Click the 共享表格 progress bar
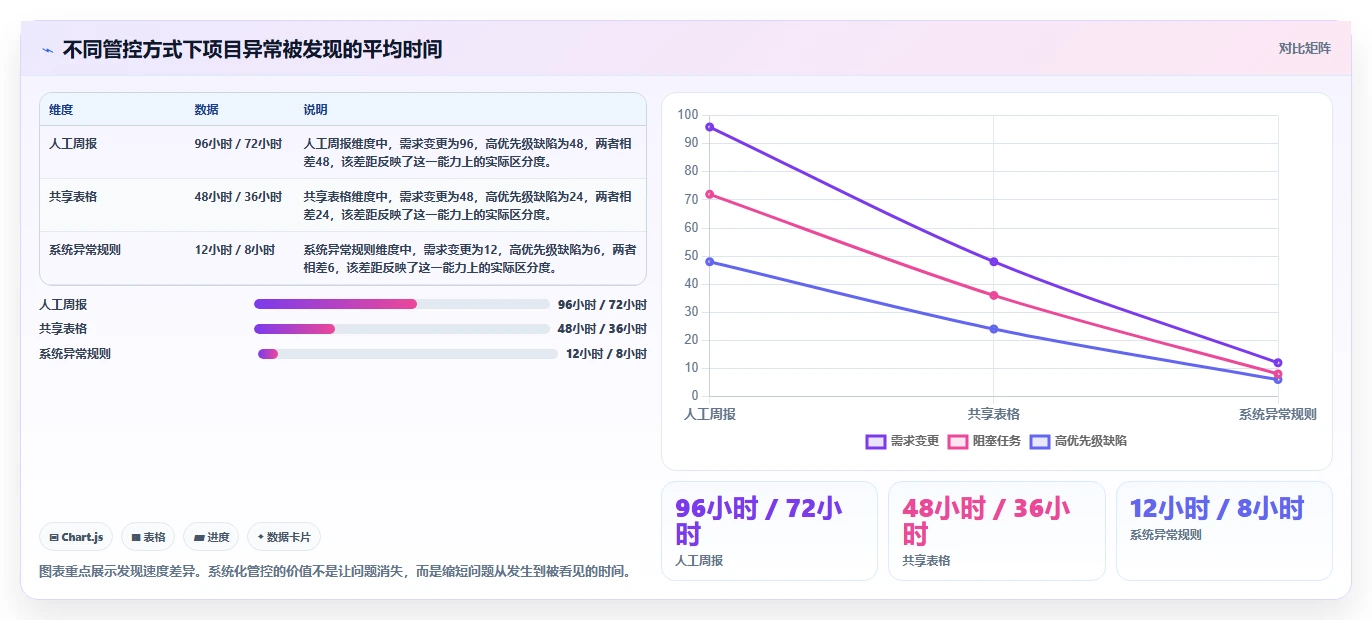The image size is (1372, 620). [402, 329]
